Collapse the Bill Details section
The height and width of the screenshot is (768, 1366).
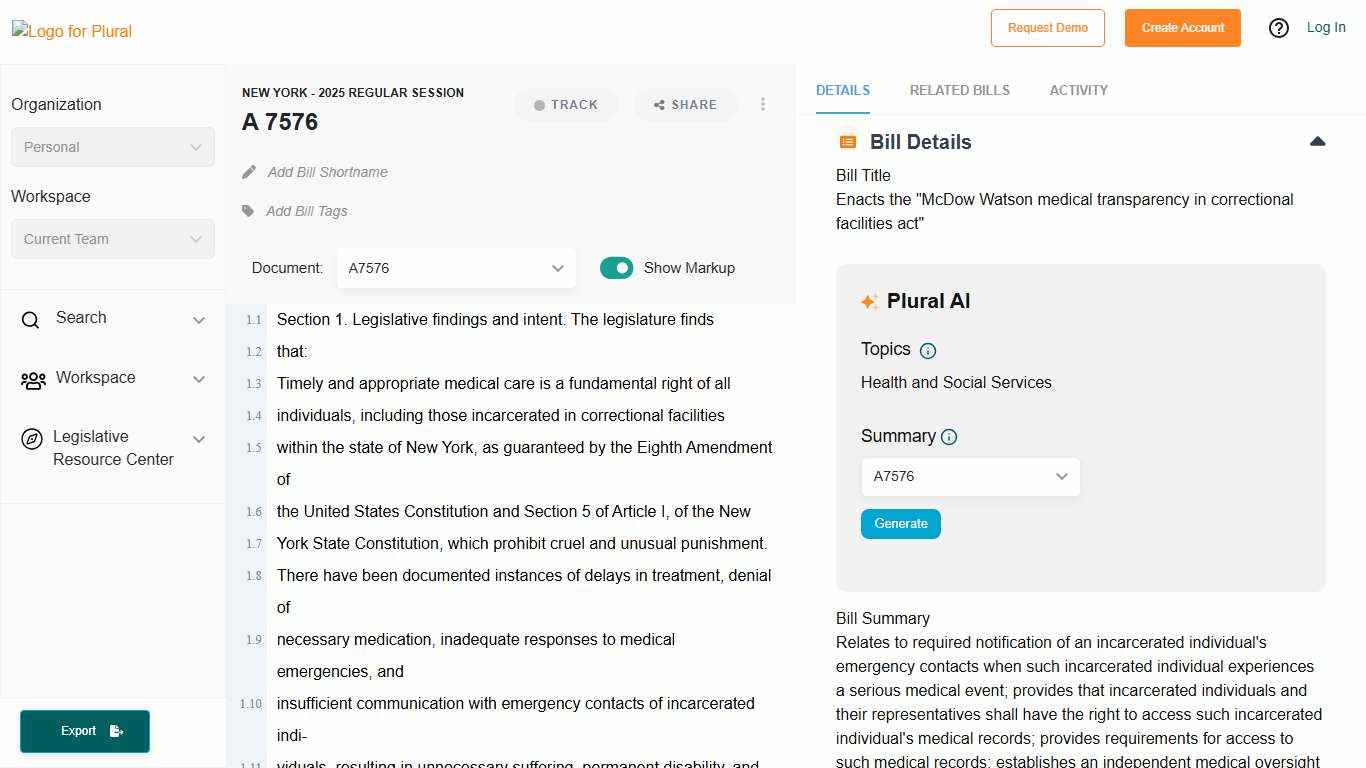pos(1317,142)
